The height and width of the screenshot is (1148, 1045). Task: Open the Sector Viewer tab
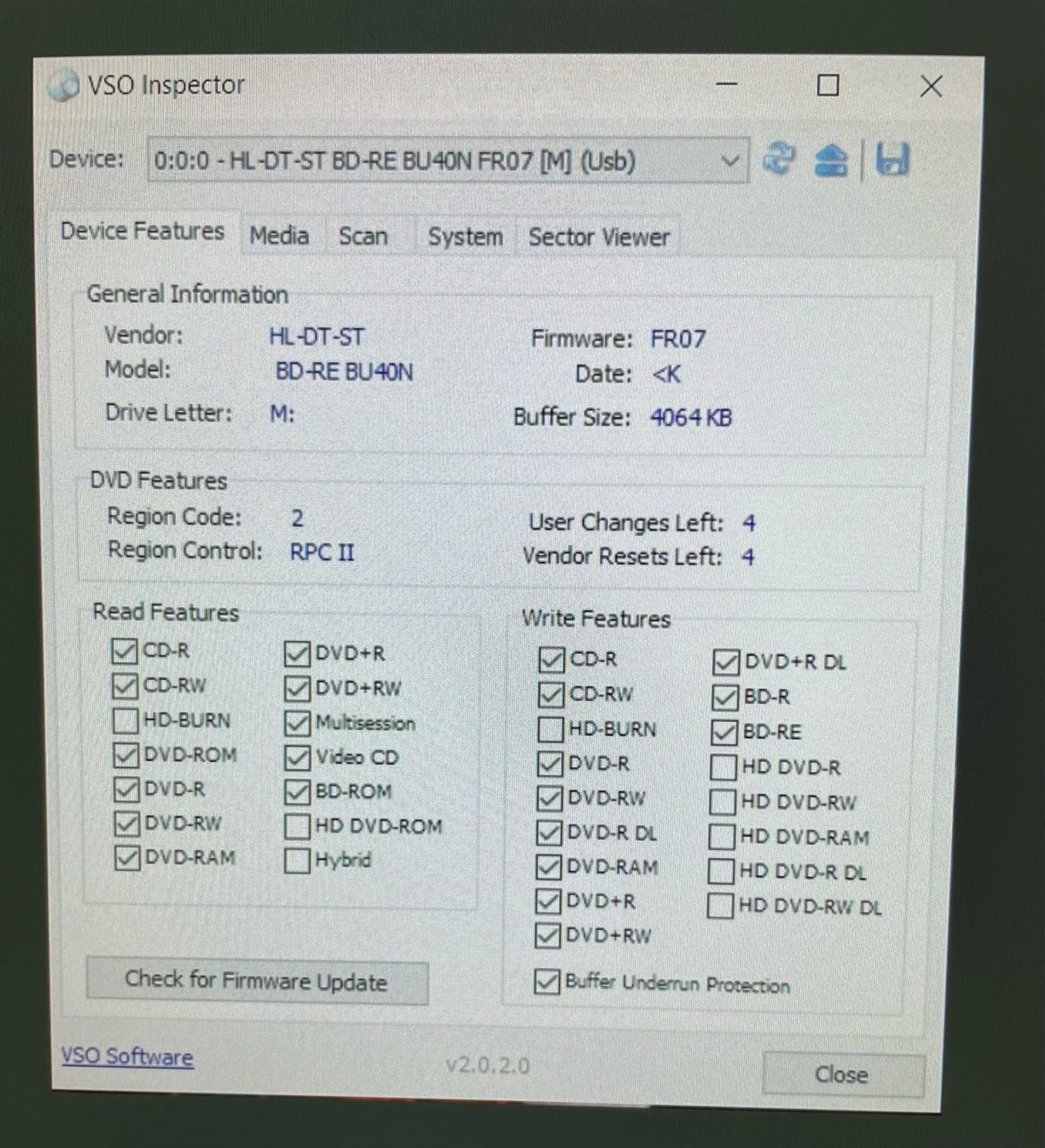[x=599, y=238]
